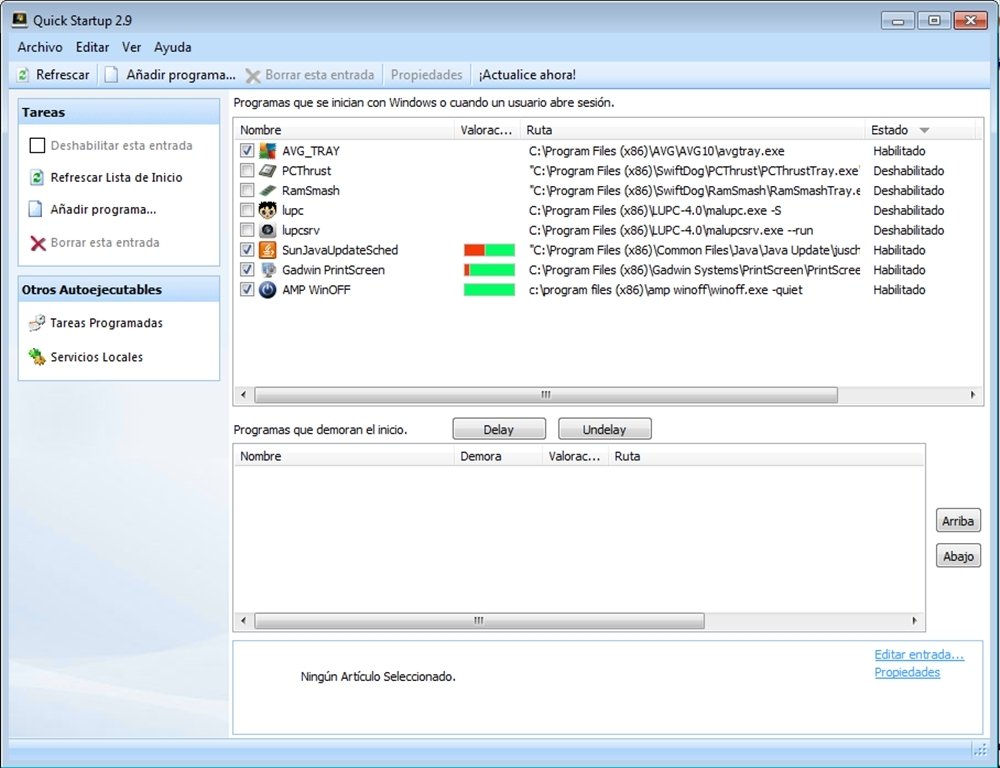
Task: Click Propiedades in the toolbar
Action: (x=427, y=75)
